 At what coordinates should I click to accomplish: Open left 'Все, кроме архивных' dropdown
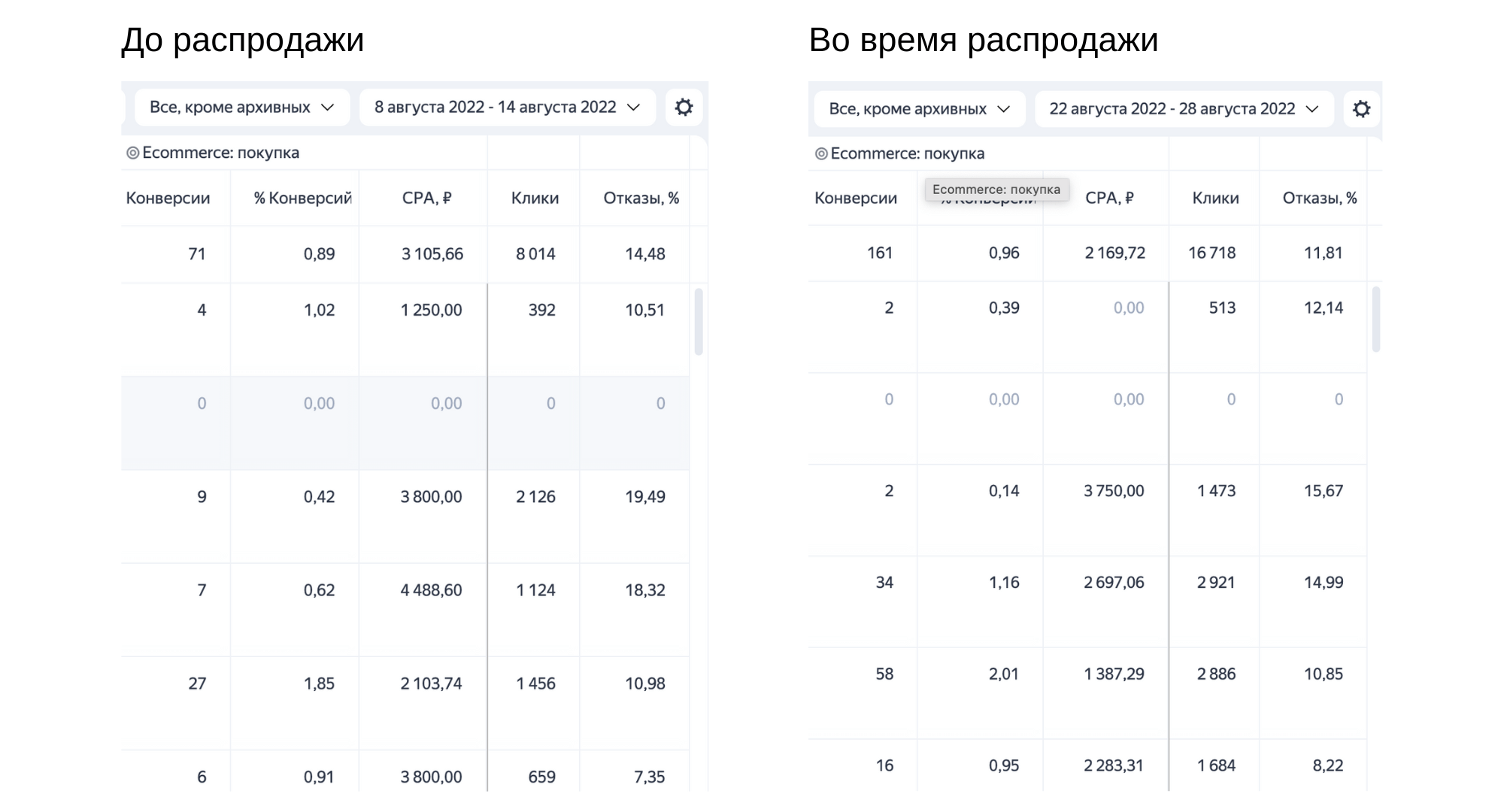pos(241,108)
